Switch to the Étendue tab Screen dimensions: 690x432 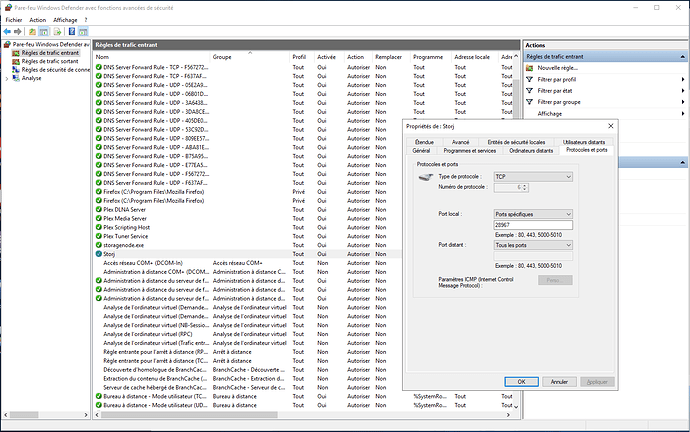[425, 142]
